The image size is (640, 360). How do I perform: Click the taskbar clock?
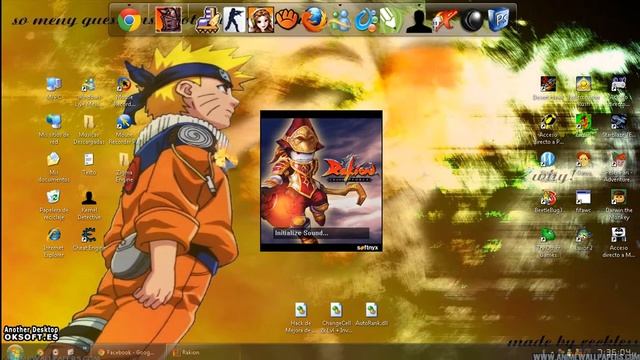615,352
